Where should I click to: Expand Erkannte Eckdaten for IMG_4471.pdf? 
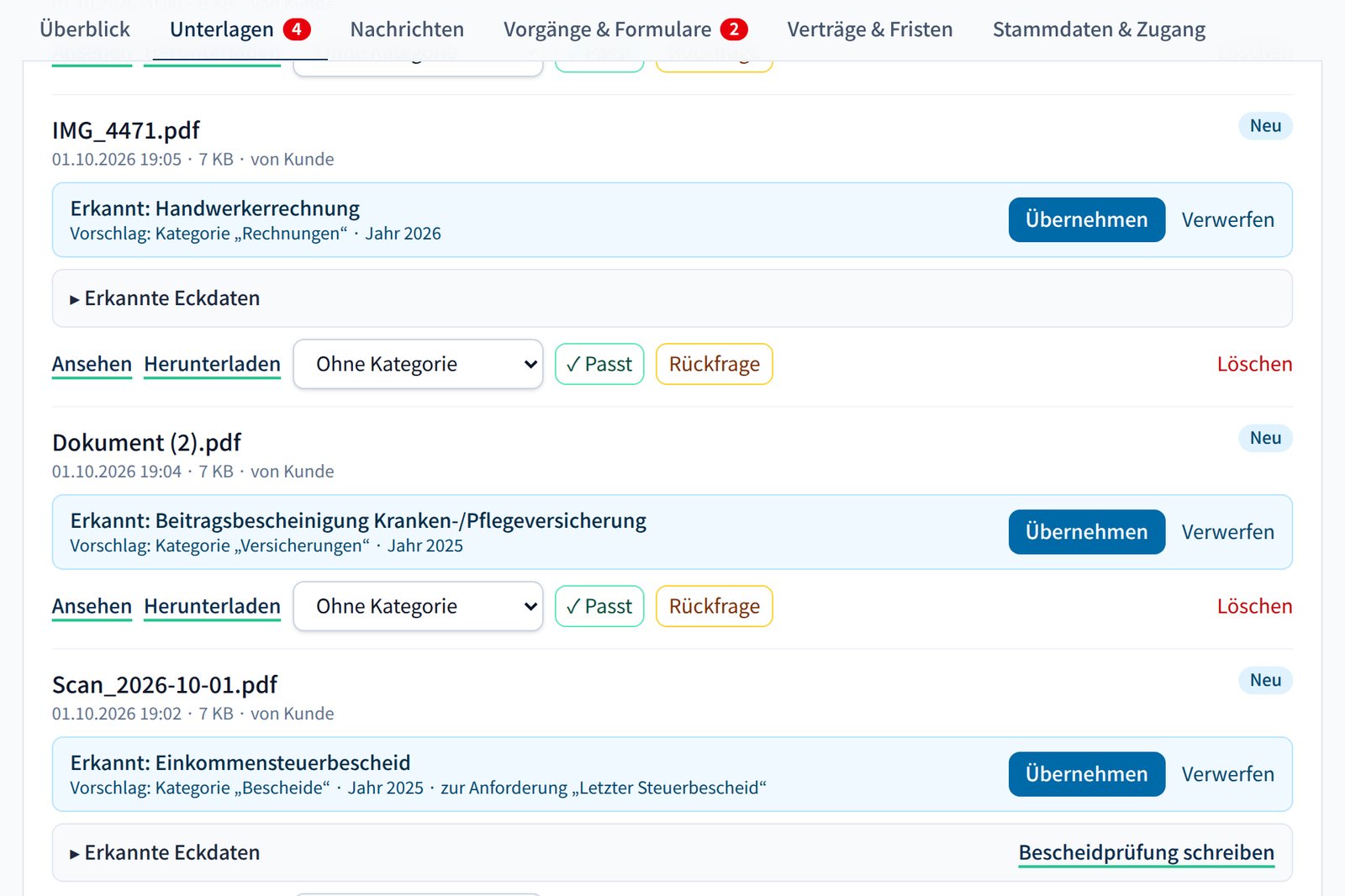pyautogui.click(x=165, y=298)
